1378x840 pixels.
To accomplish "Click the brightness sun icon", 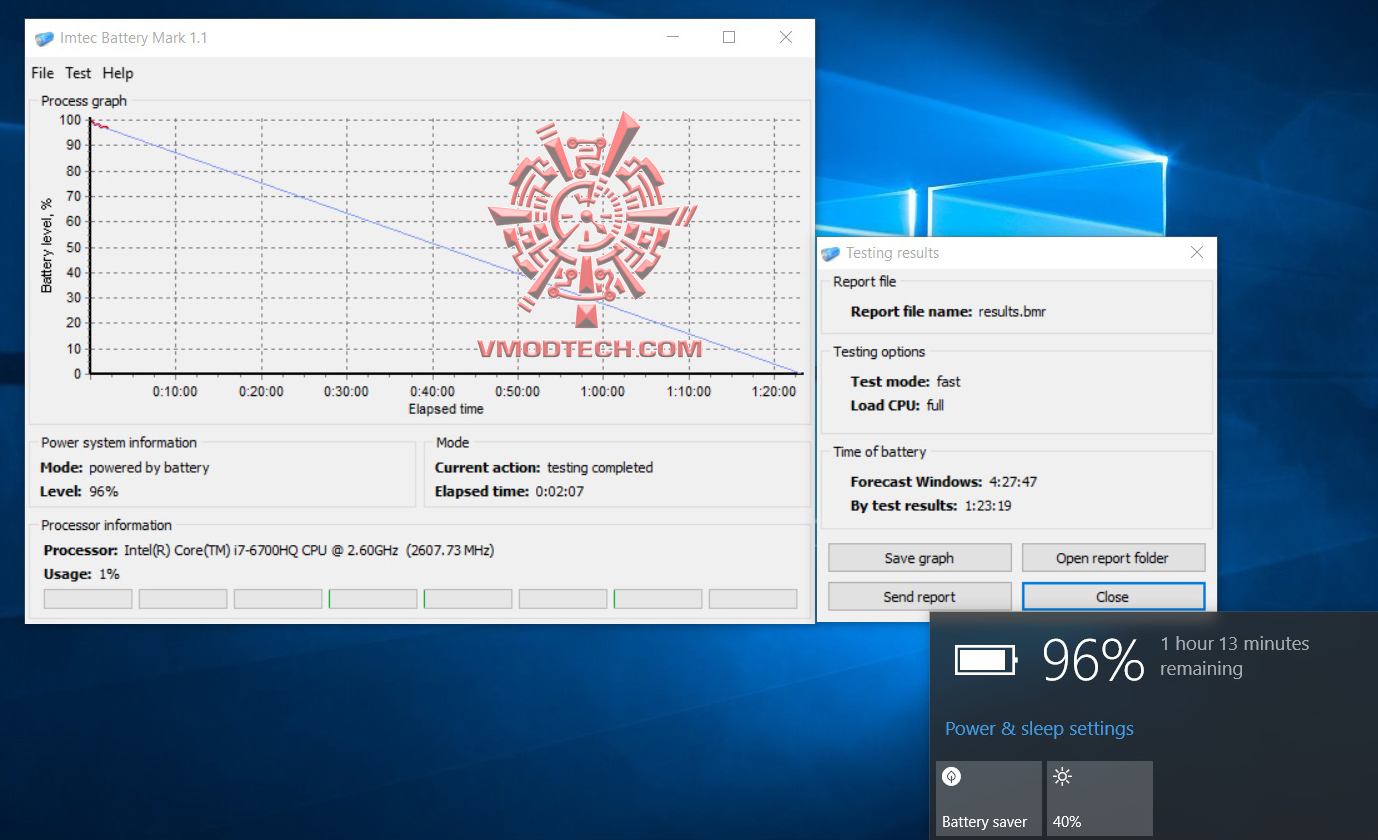I will point(1062,776).
